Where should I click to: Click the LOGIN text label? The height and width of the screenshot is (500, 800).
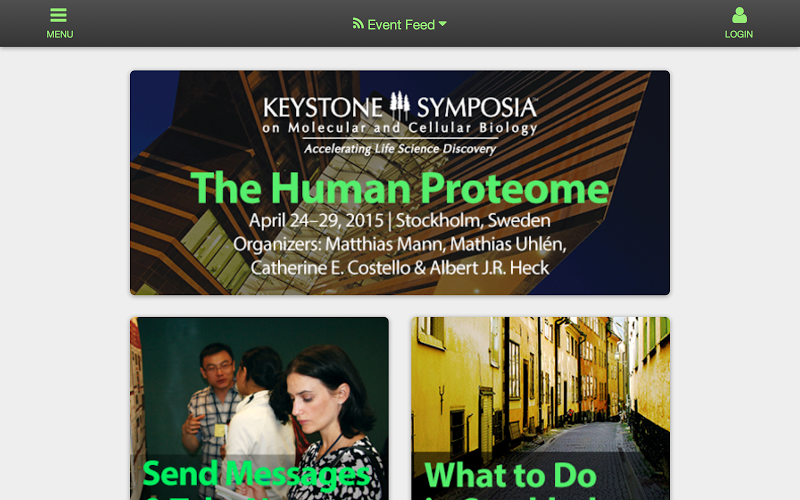[739, 35]
